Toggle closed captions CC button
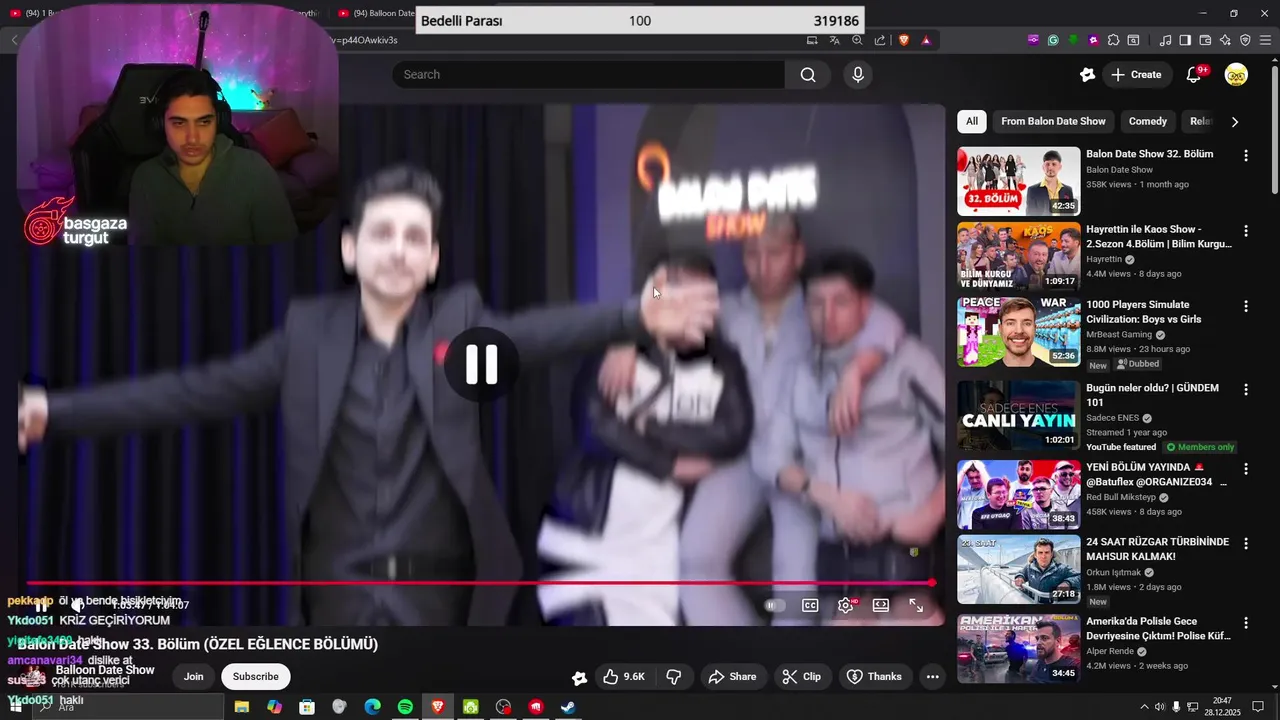Viewport: 1280px width, 720px height. point(810,605)
